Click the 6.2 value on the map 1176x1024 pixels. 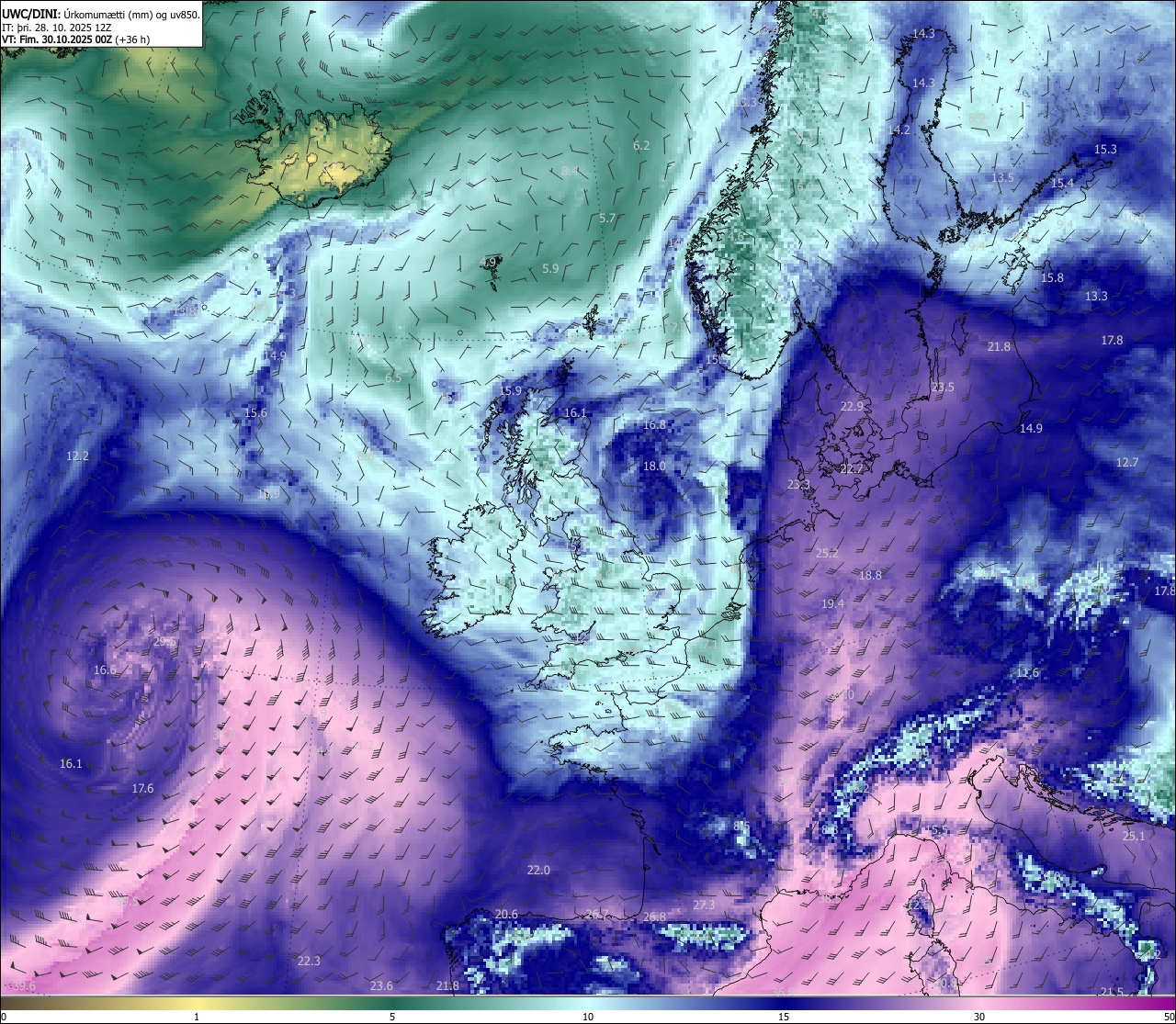point(641,145)
